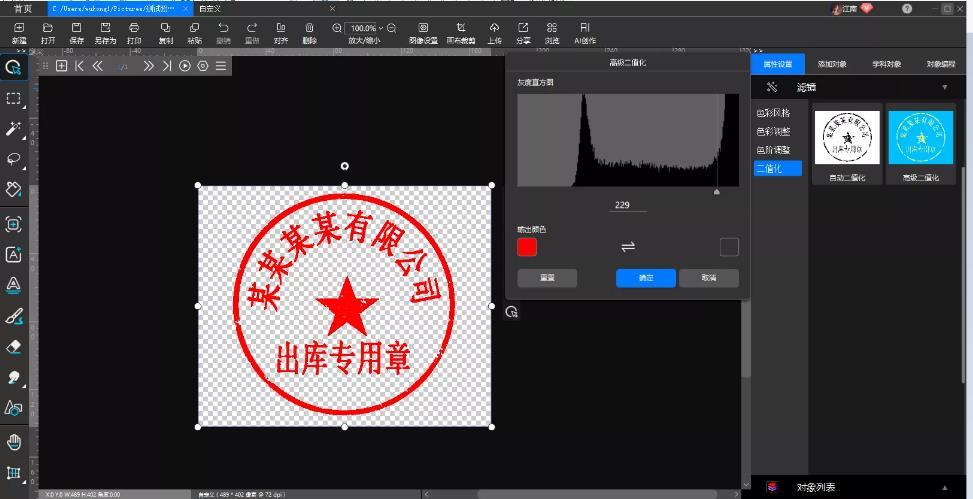Screen dimensions: 973x499
Task: Click the undo arrow icon
Action: [223, 28]
